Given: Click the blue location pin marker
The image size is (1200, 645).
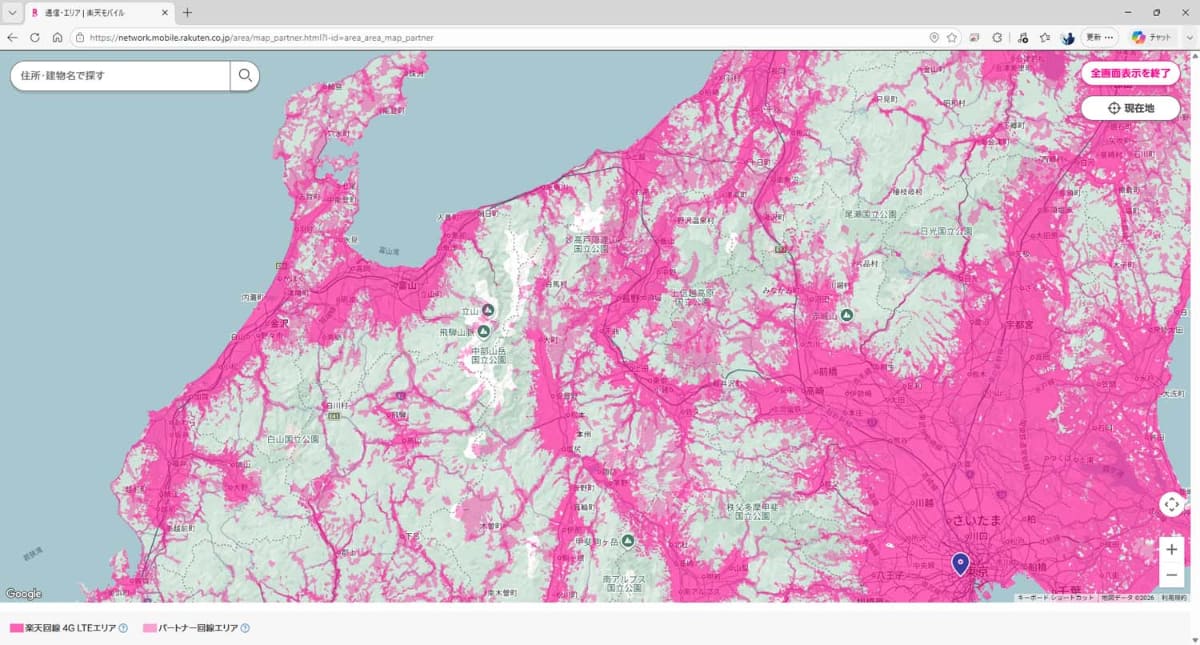Looking at the screenshot, I should 960,564.
